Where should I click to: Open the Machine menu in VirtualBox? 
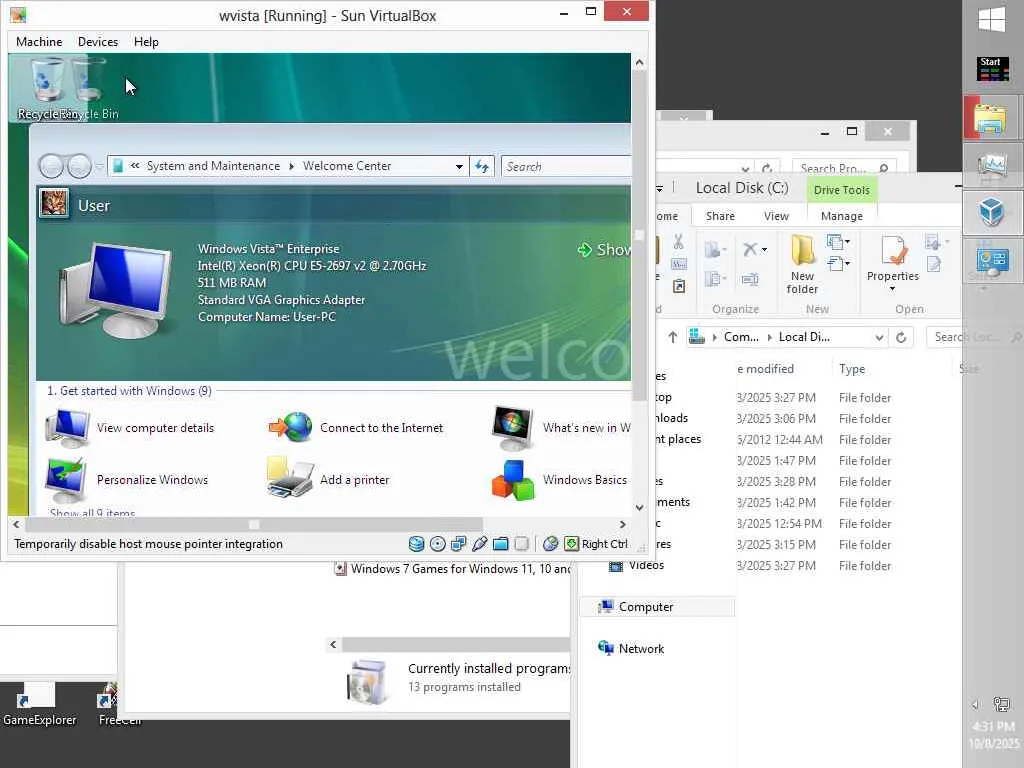point(39,42)
